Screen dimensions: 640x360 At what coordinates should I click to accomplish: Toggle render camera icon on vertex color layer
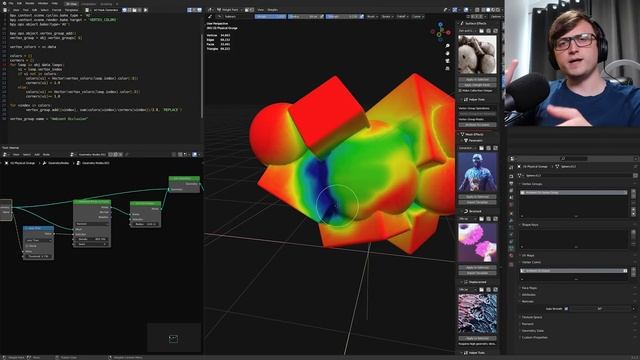[x=625, y=271]
